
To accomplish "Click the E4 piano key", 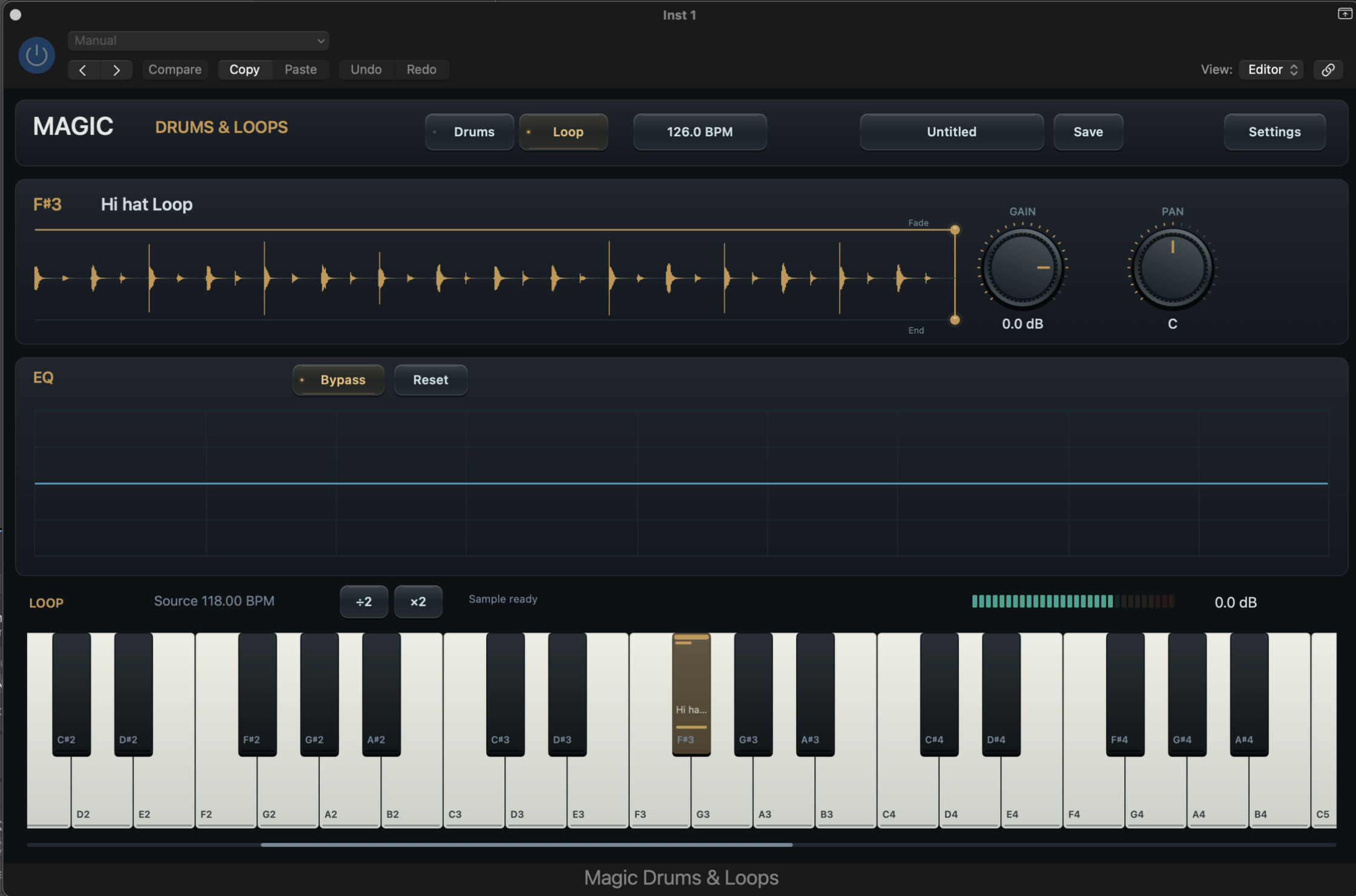I will pos(1031,793).
